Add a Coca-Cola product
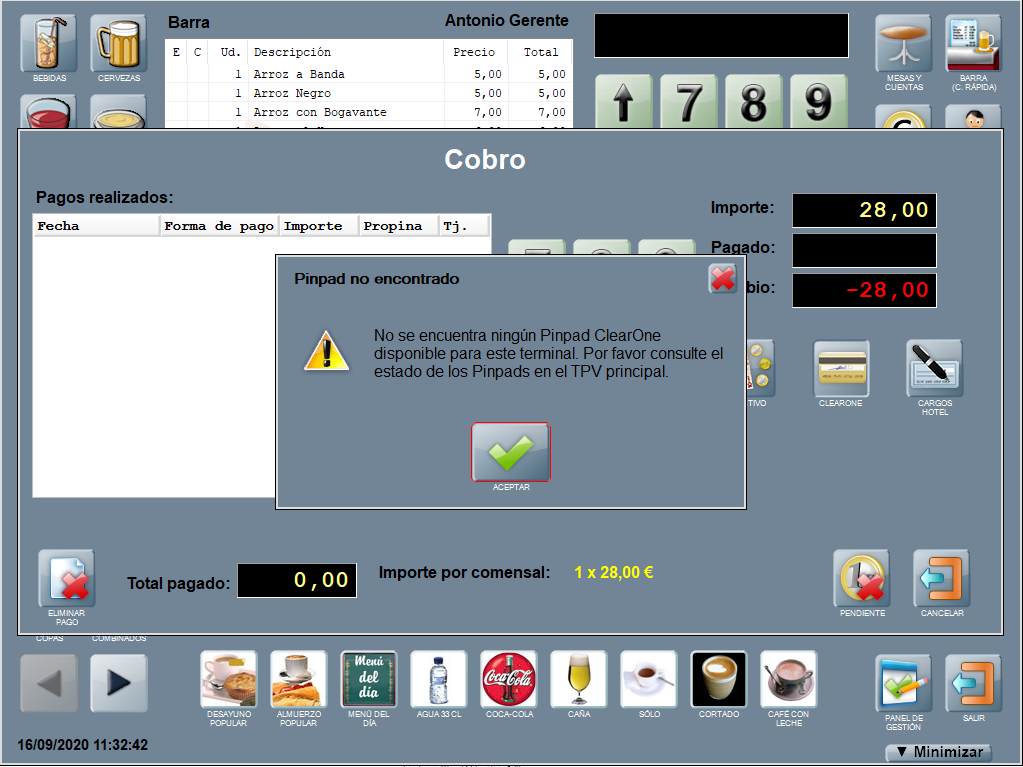This screenshot has height=767, width=1023. pyautogui.click(x=508, y=680)
